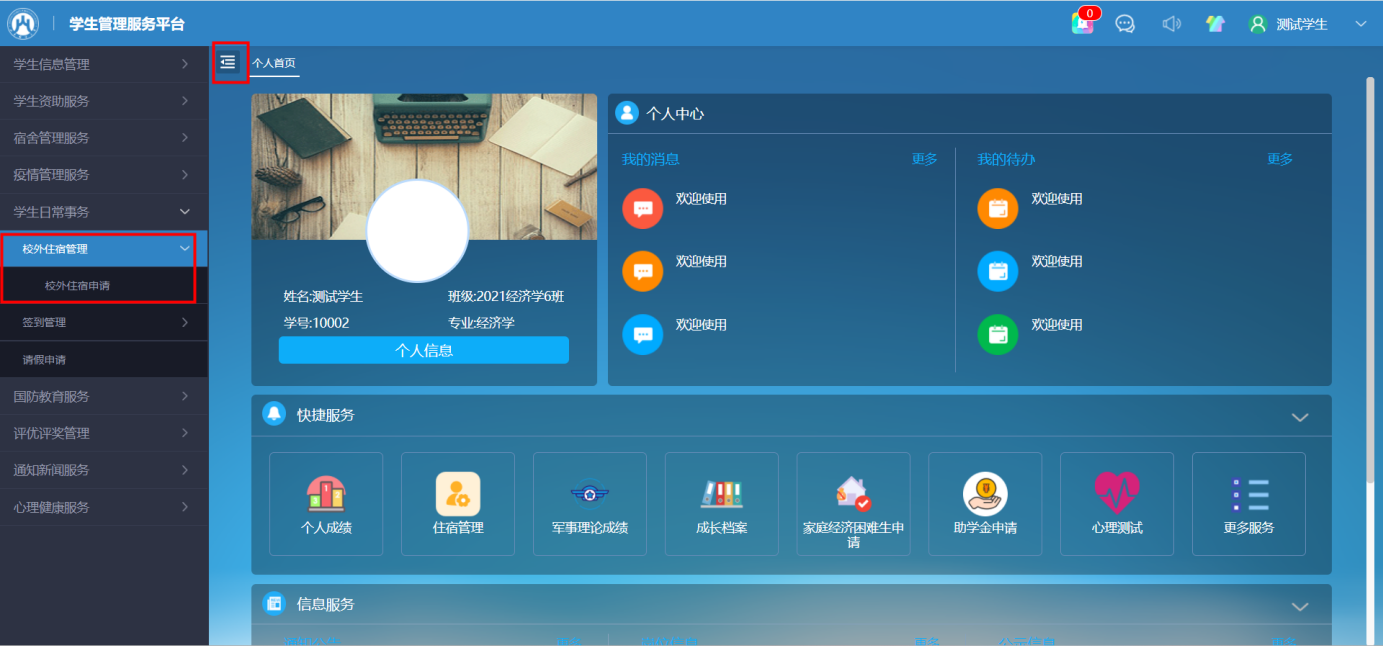Collapse the 快捷服务 panel chevron
Screen dimensions: 1383x646
click(x=1299, y=417)
